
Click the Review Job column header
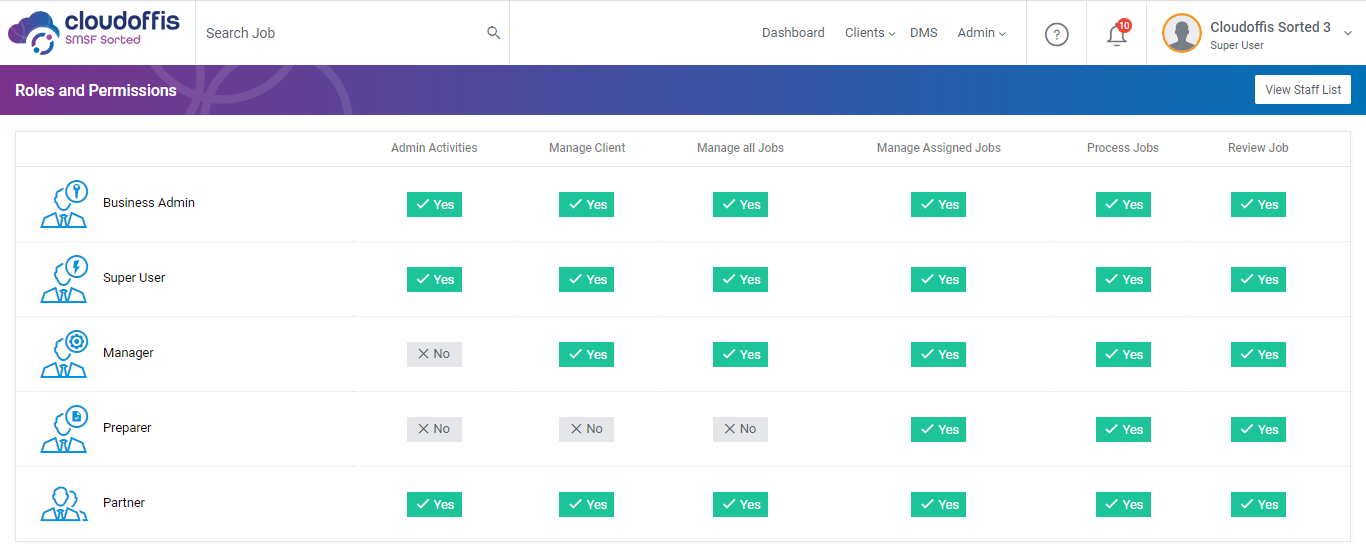pyautogui.click(x=1258, y=148)
